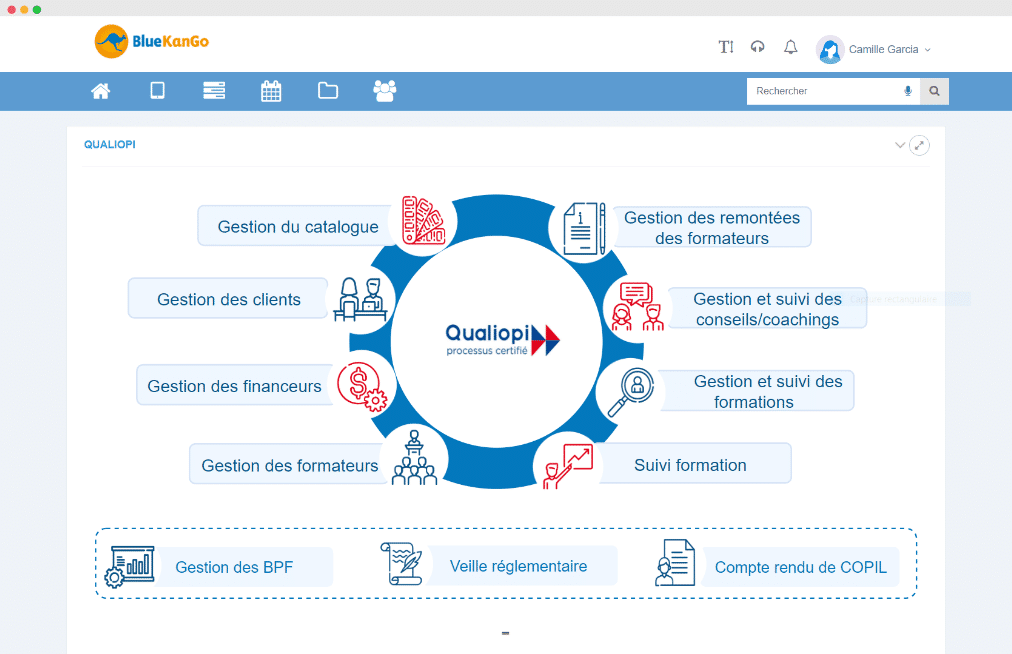Viewport: 1012px width, 654px height.
Task: Open Gestion et suivi des conseils/coachings
Action: [767, 309]
